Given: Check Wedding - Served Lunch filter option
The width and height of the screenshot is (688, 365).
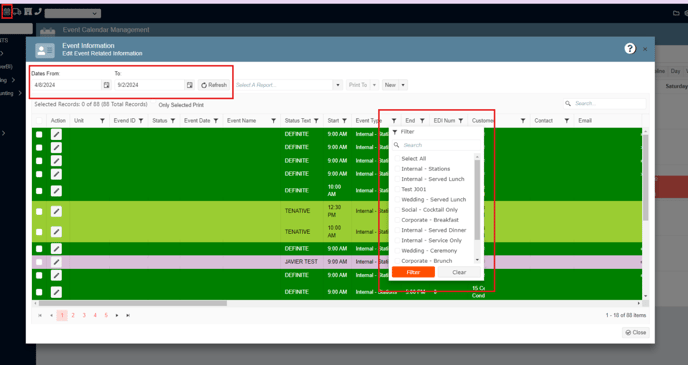Looking at the screenshot, I should tap(397, 200).
